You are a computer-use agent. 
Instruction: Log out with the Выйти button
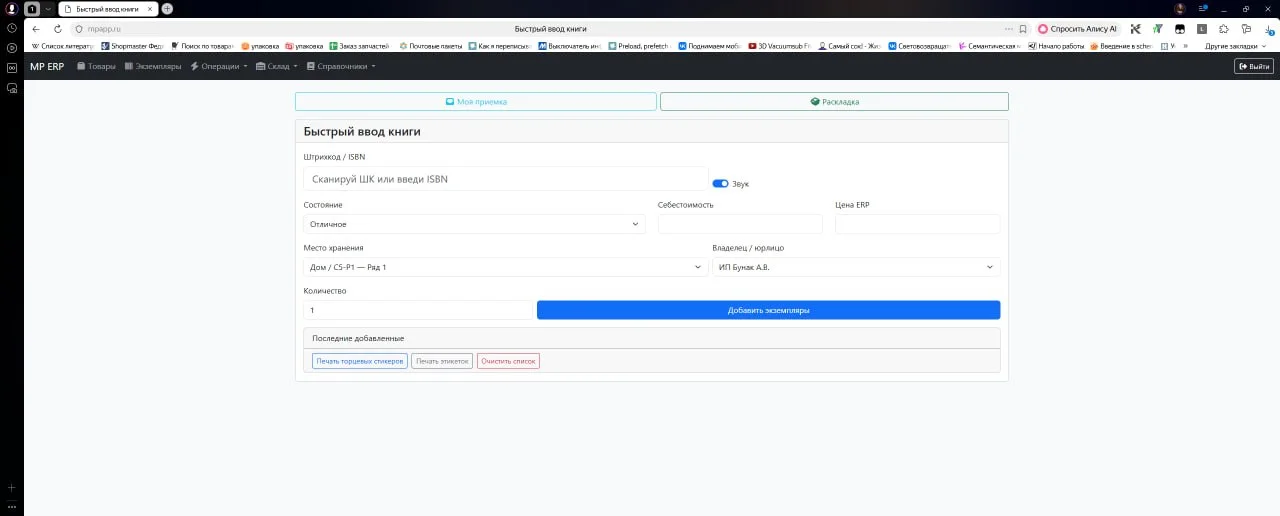pos(1254,66)
